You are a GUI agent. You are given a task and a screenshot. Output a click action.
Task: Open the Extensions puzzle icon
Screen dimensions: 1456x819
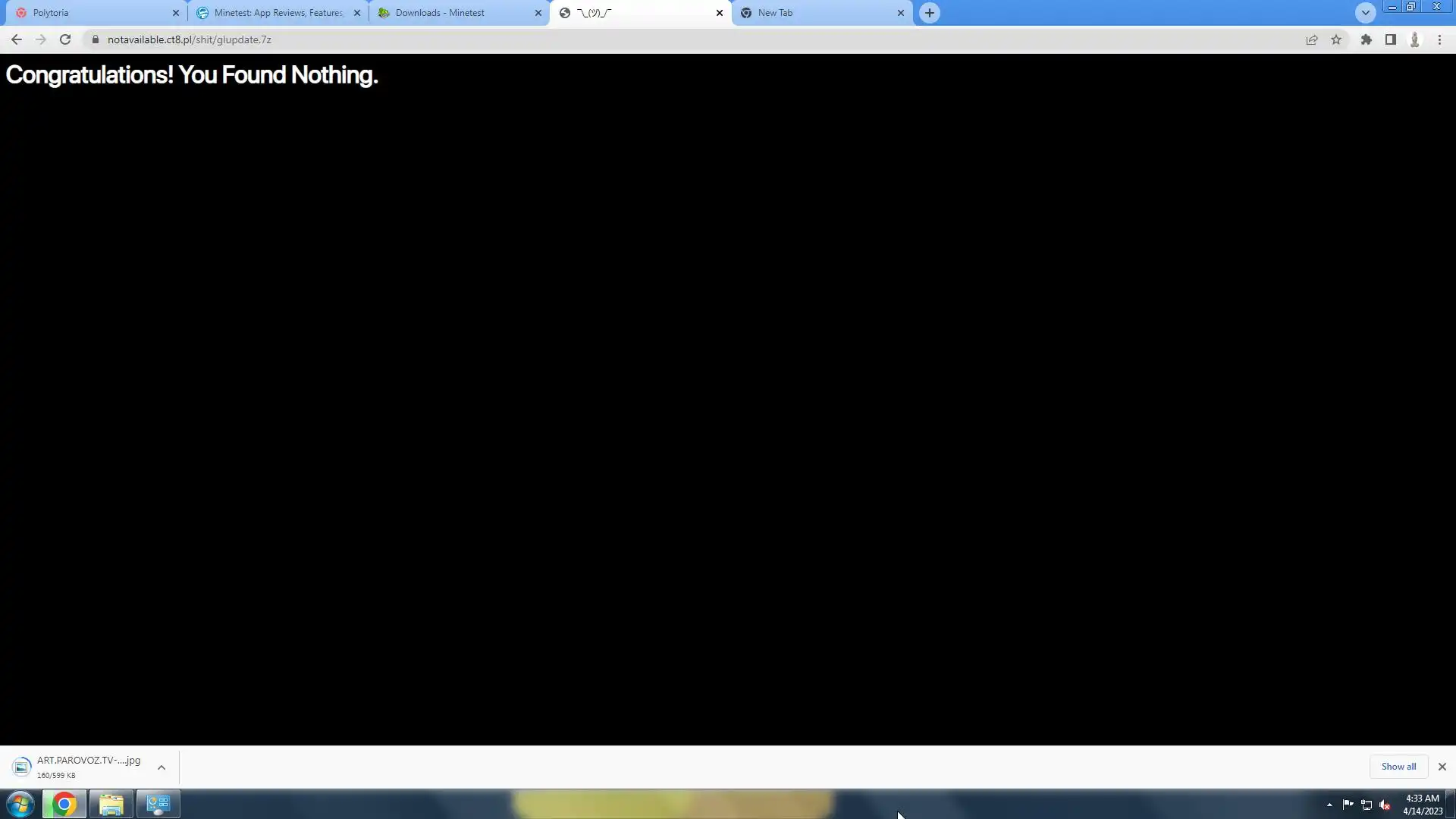[1366, 39]
